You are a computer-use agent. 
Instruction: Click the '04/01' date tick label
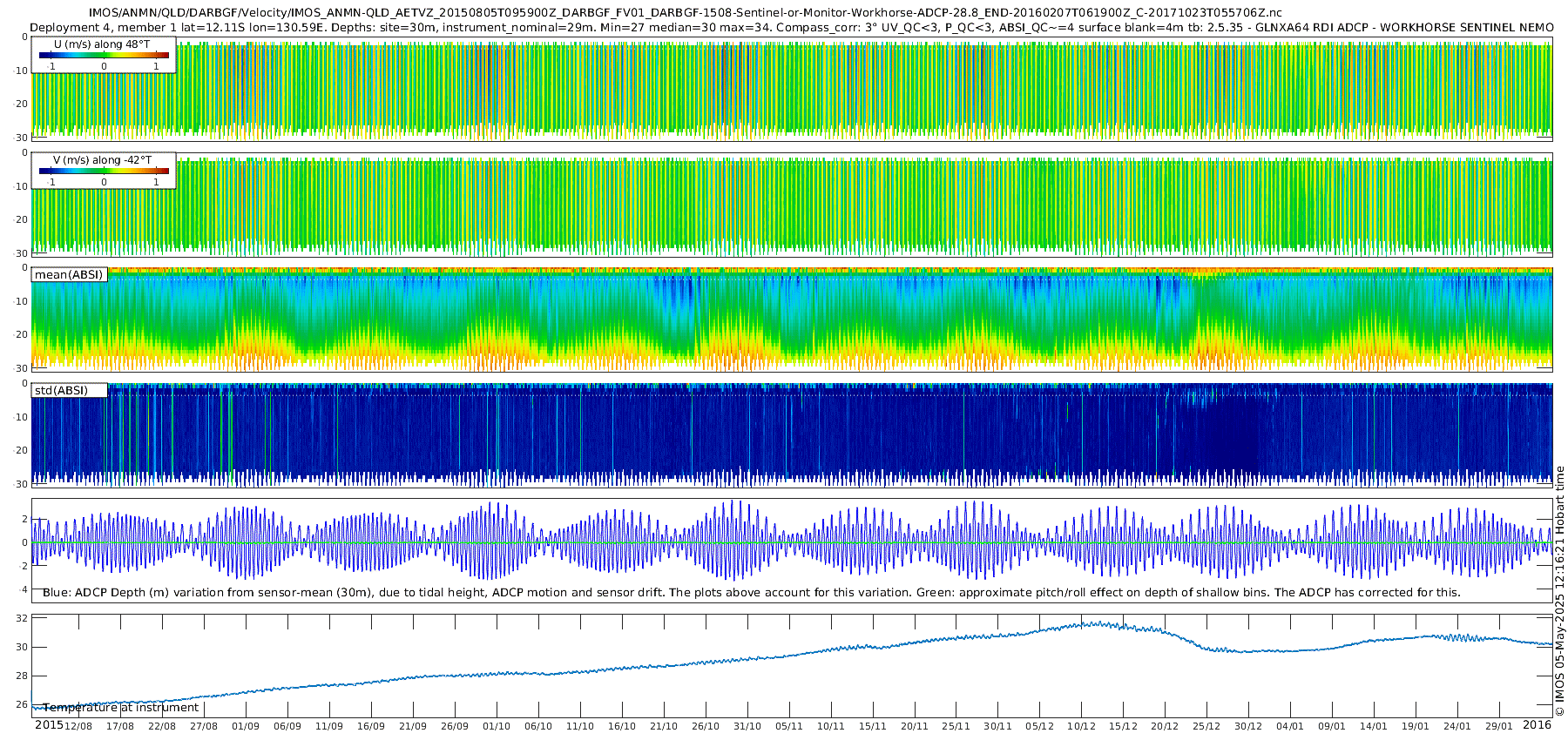[1291, 726]
